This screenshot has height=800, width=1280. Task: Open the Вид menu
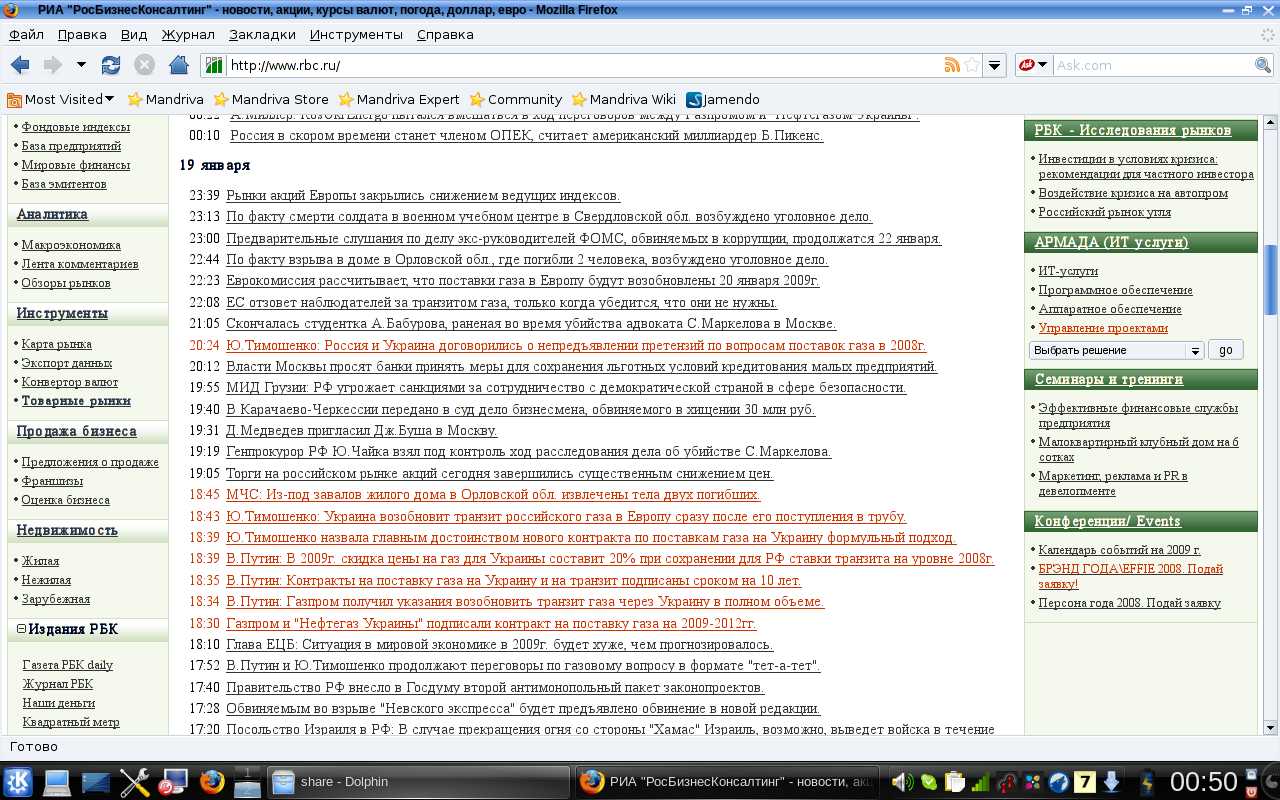coord(134,34)
